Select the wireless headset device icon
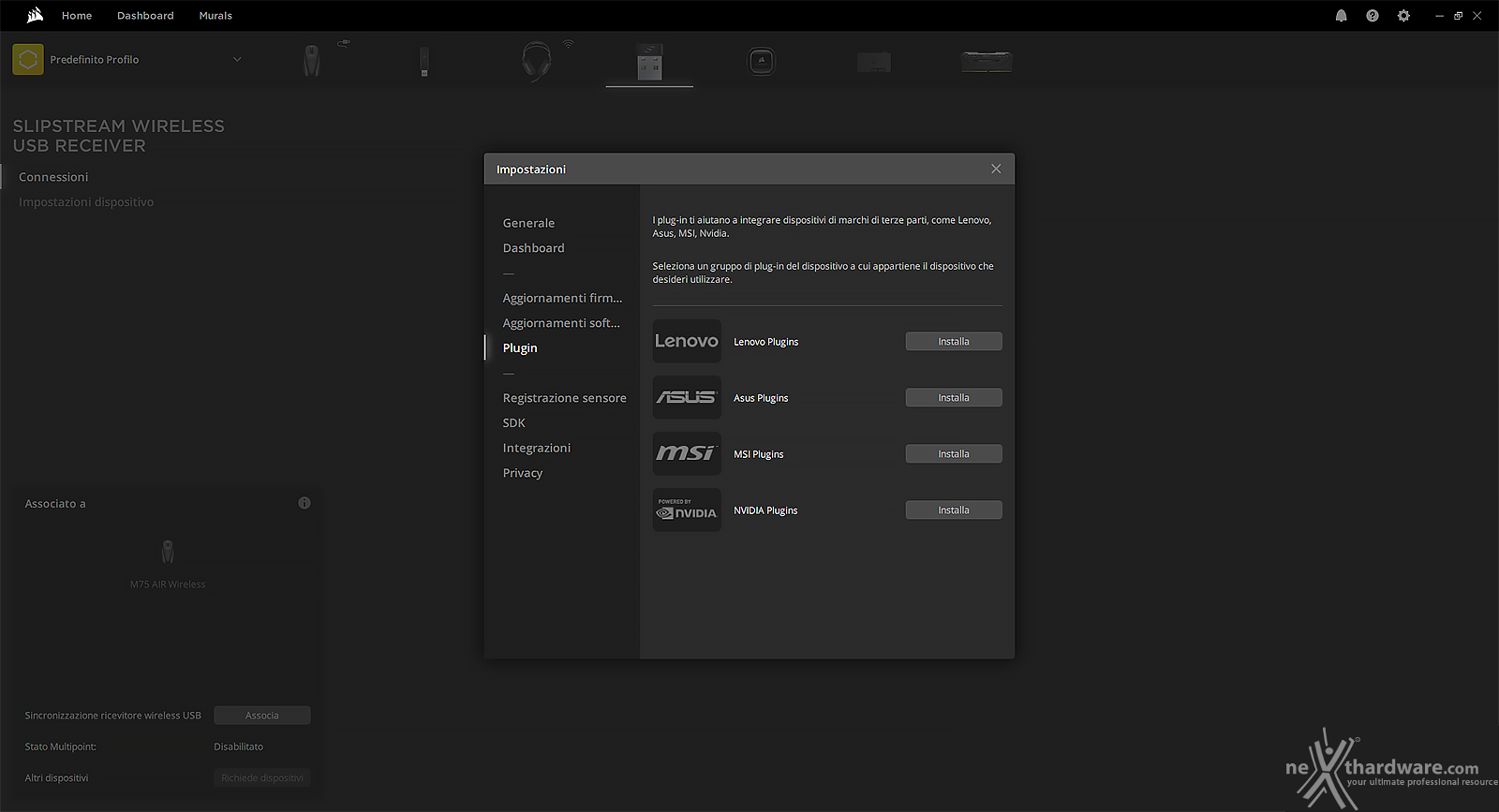This screenshot has height=812, width=1499. point(537,61)
